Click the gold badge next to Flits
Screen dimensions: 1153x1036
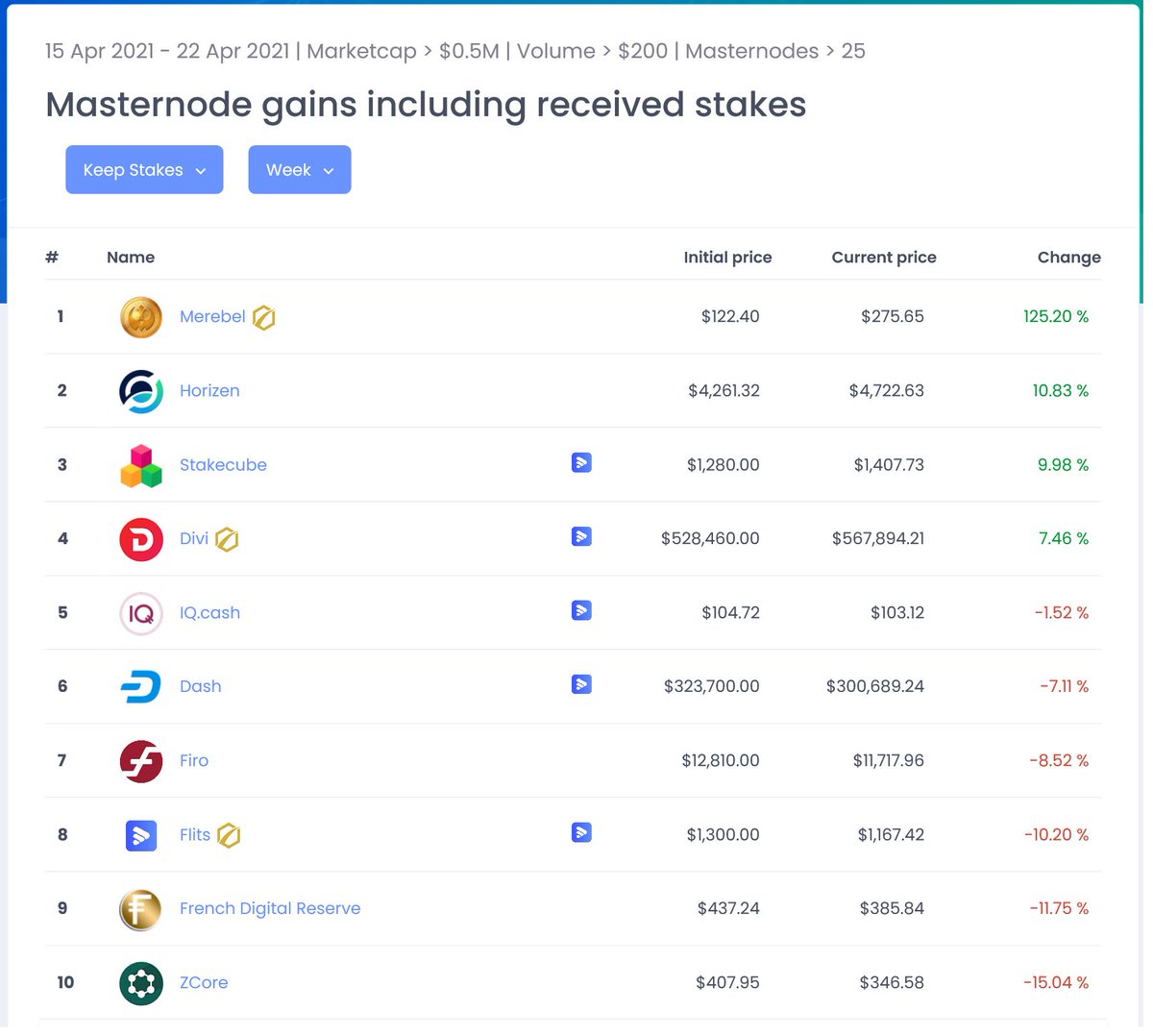[229, 835]
